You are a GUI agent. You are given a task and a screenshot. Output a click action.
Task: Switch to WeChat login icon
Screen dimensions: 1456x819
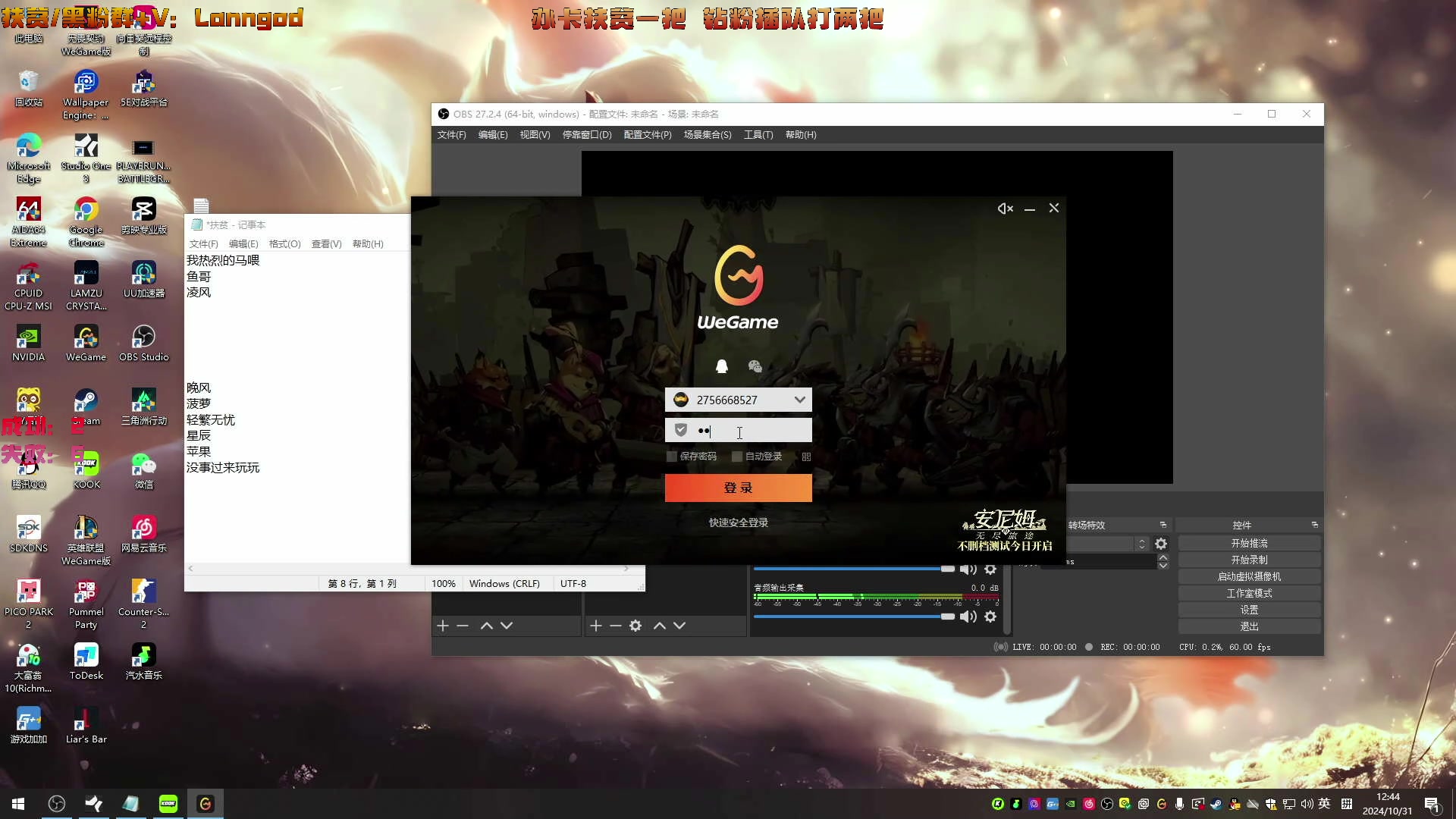[755, 366]
